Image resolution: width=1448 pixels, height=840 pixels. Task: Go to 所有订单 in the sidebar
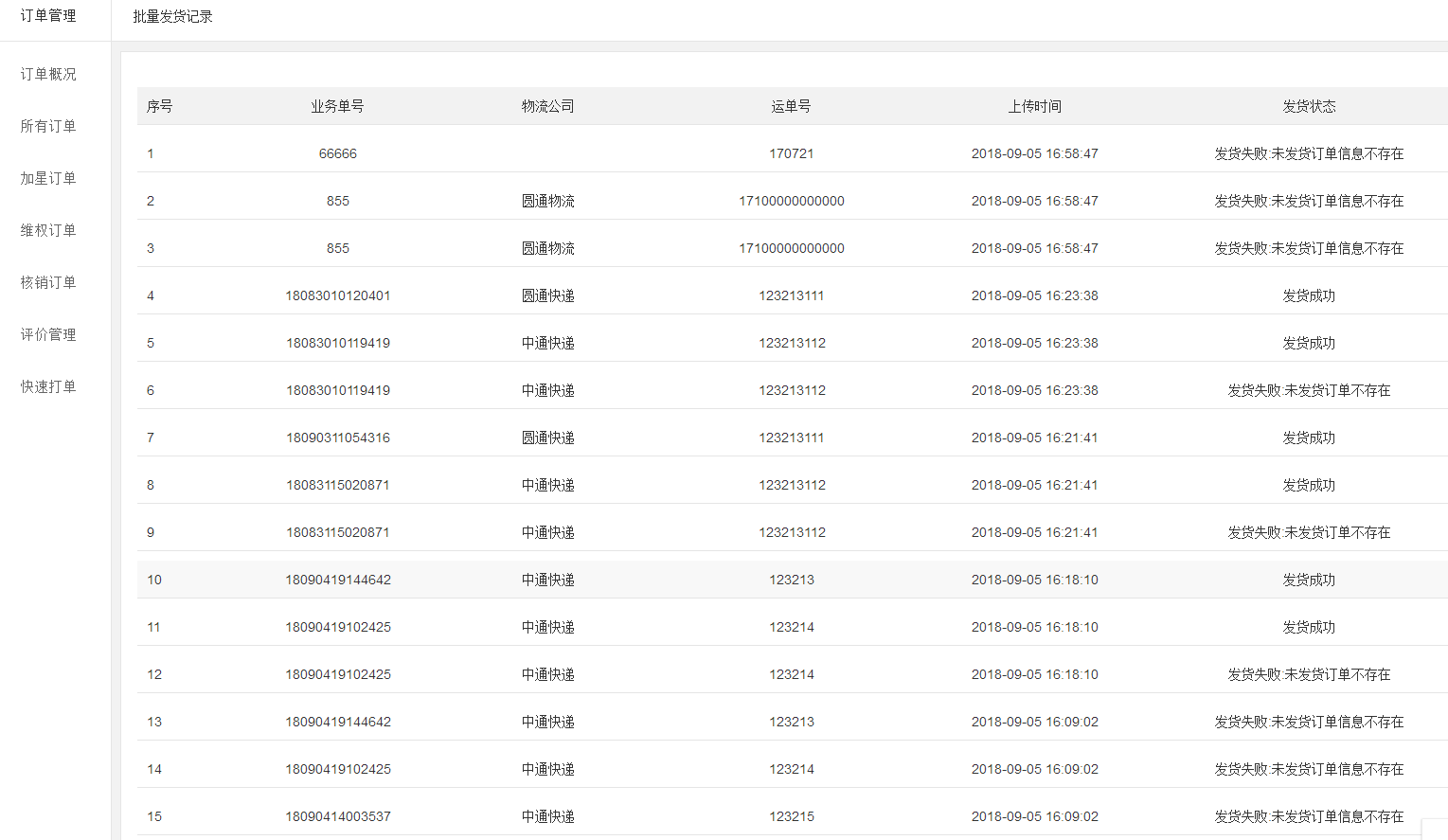pos(48,126)
